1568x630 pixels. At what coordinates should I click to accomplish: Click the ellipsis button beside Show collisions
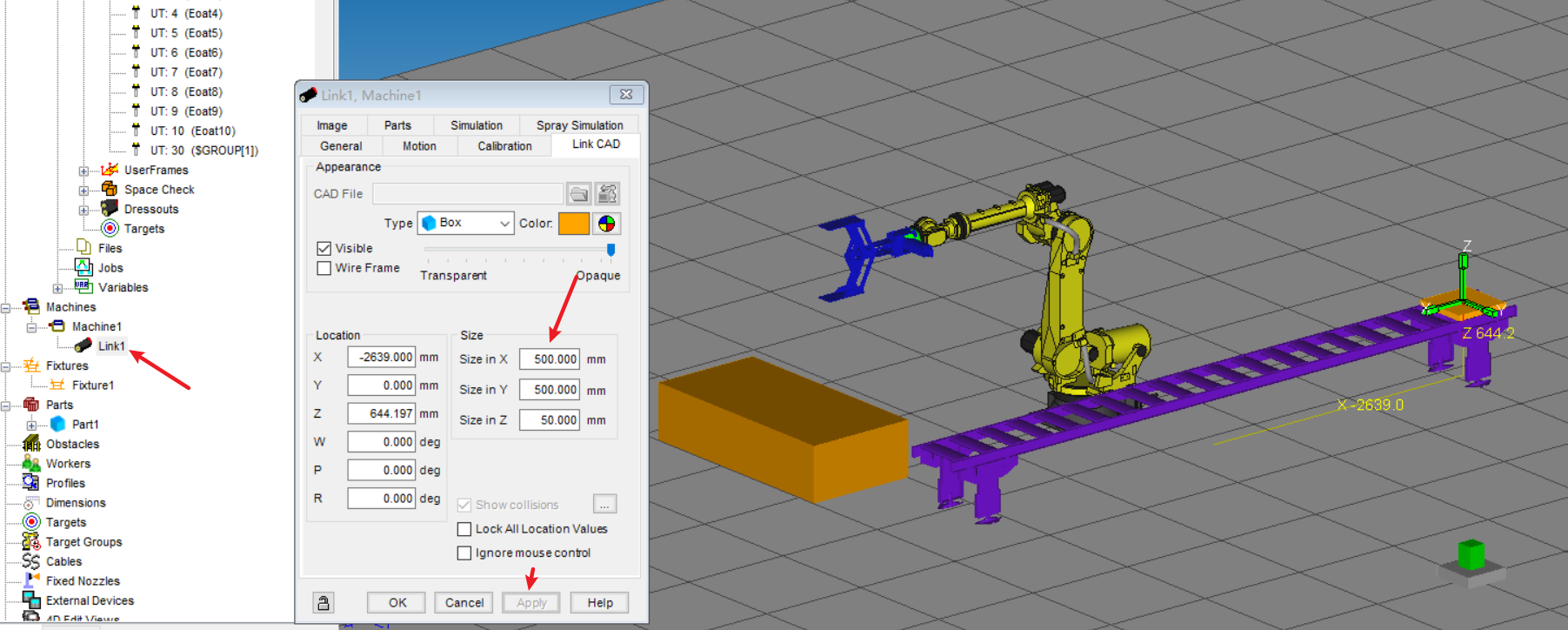604,505
